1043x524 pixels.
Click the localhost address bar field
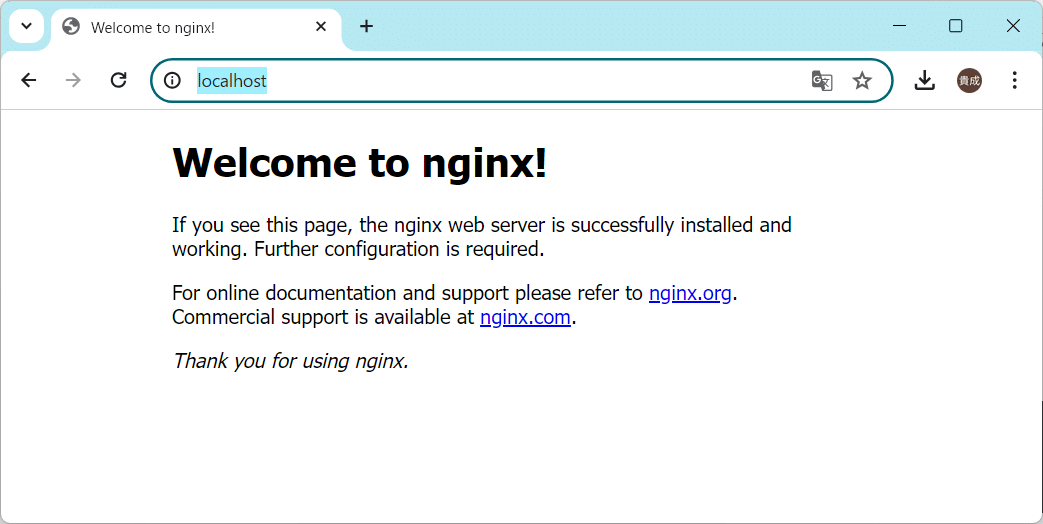coord(522,80)
